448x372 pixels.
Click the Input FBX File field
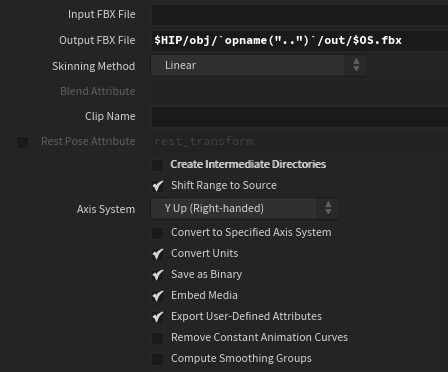pos(300,15)
